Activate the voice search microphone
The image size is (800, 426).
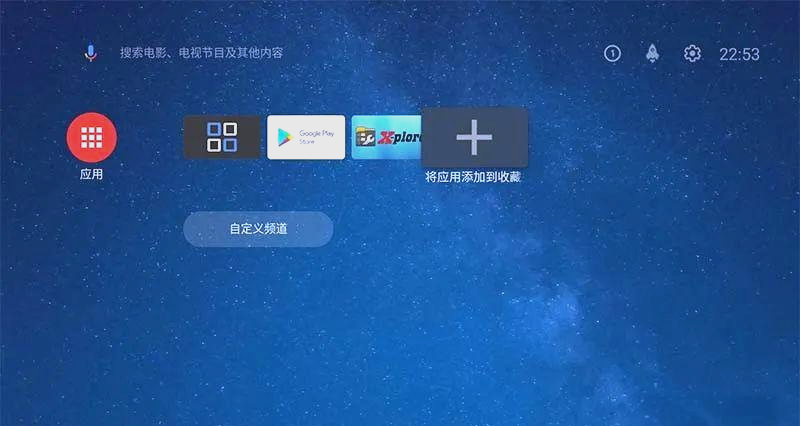point(91,53)
